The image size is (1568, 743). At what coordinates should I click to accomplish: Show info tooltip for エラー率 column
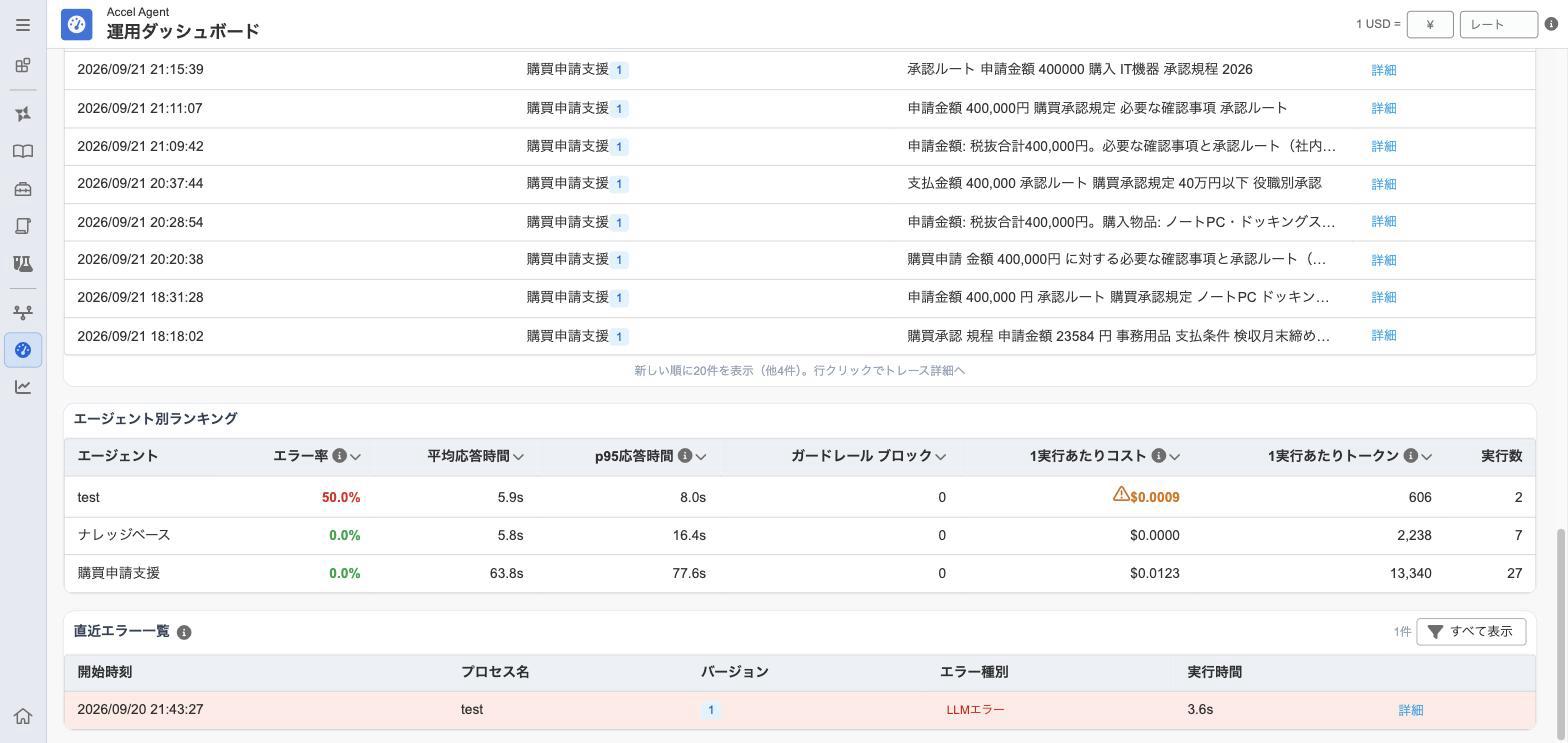coord(340,456)
